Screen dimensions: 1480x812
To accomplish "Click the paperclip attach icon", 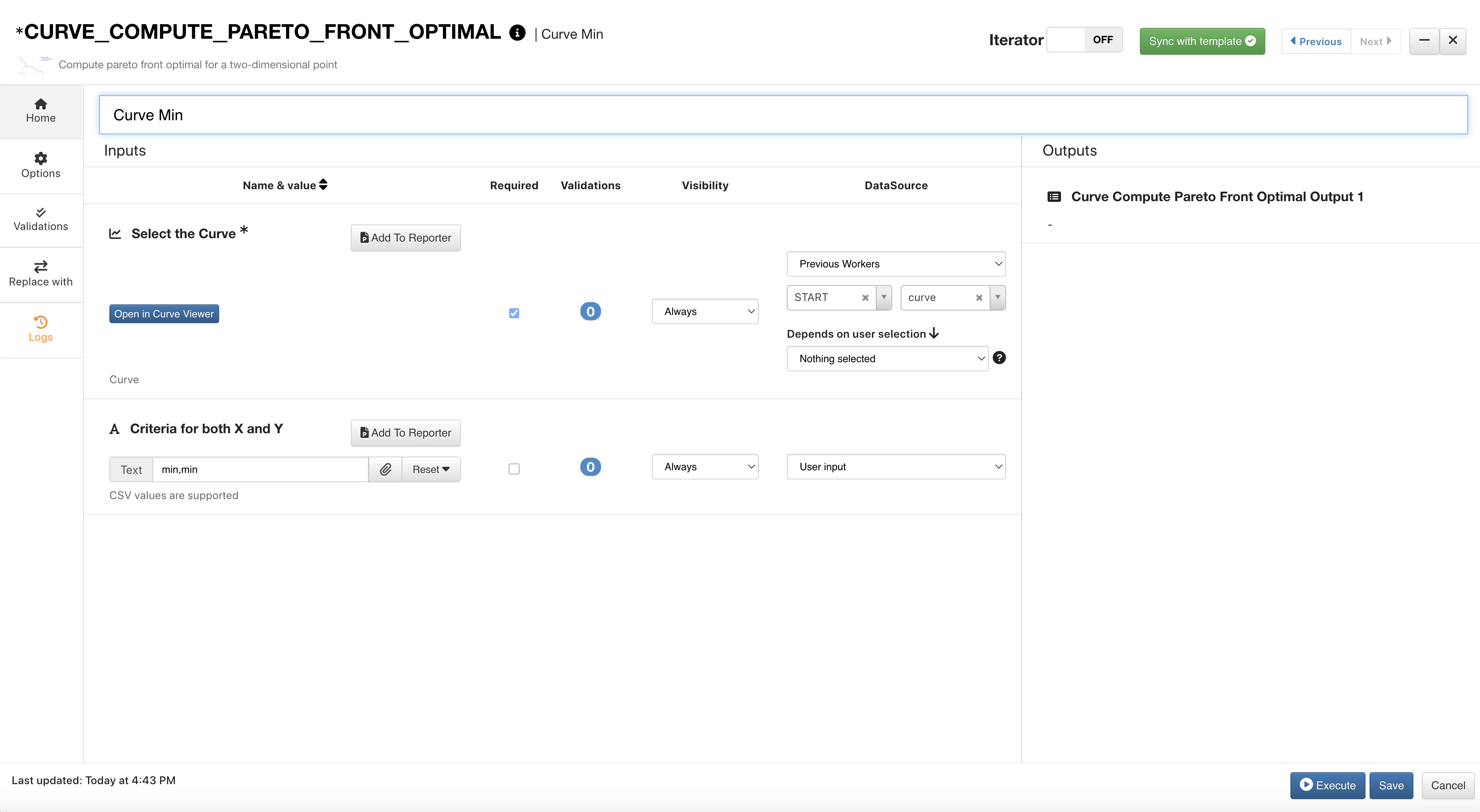I will (385, 470).
